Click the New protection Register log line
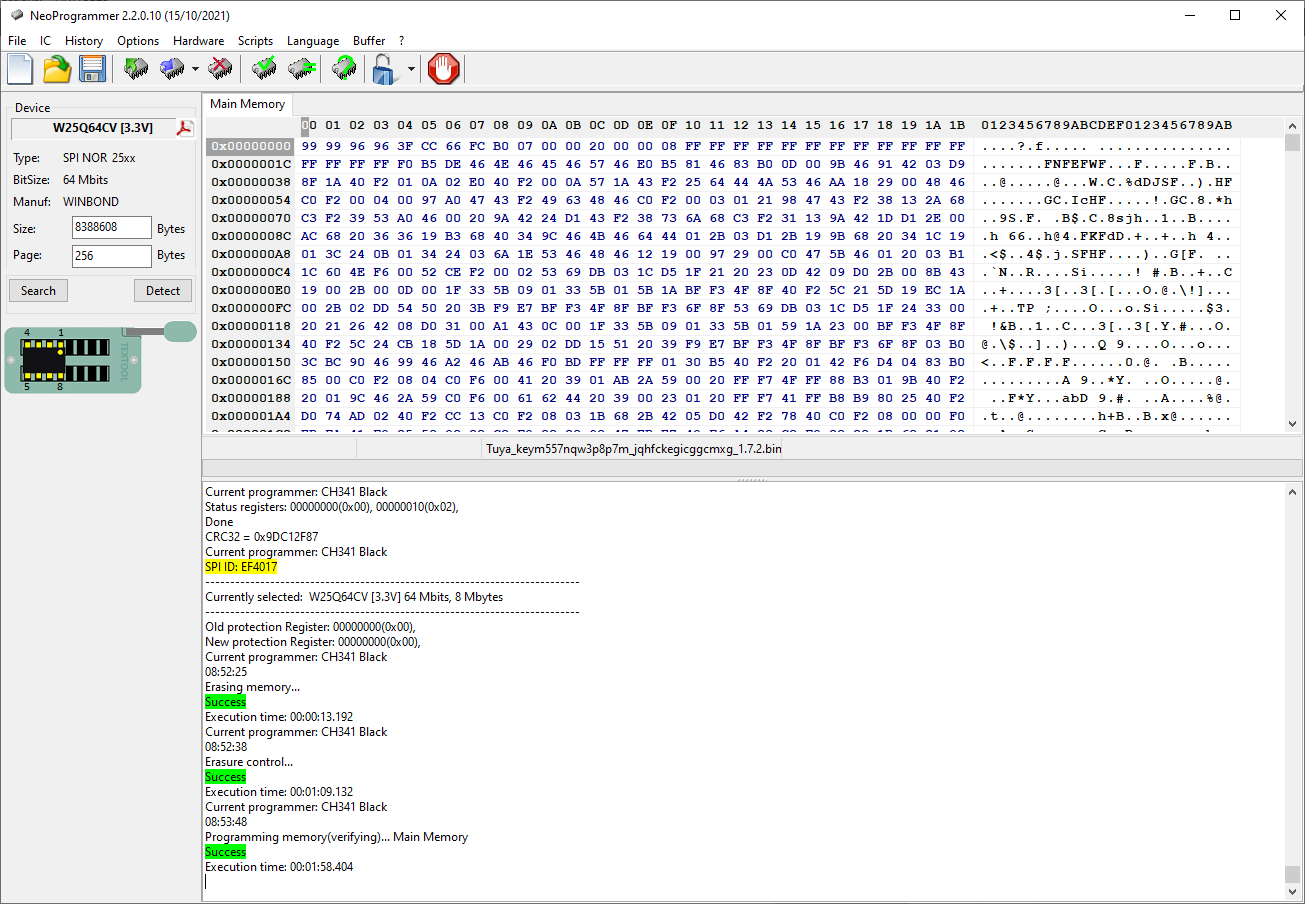The image size is (1305, 904). tap(313, 642)
